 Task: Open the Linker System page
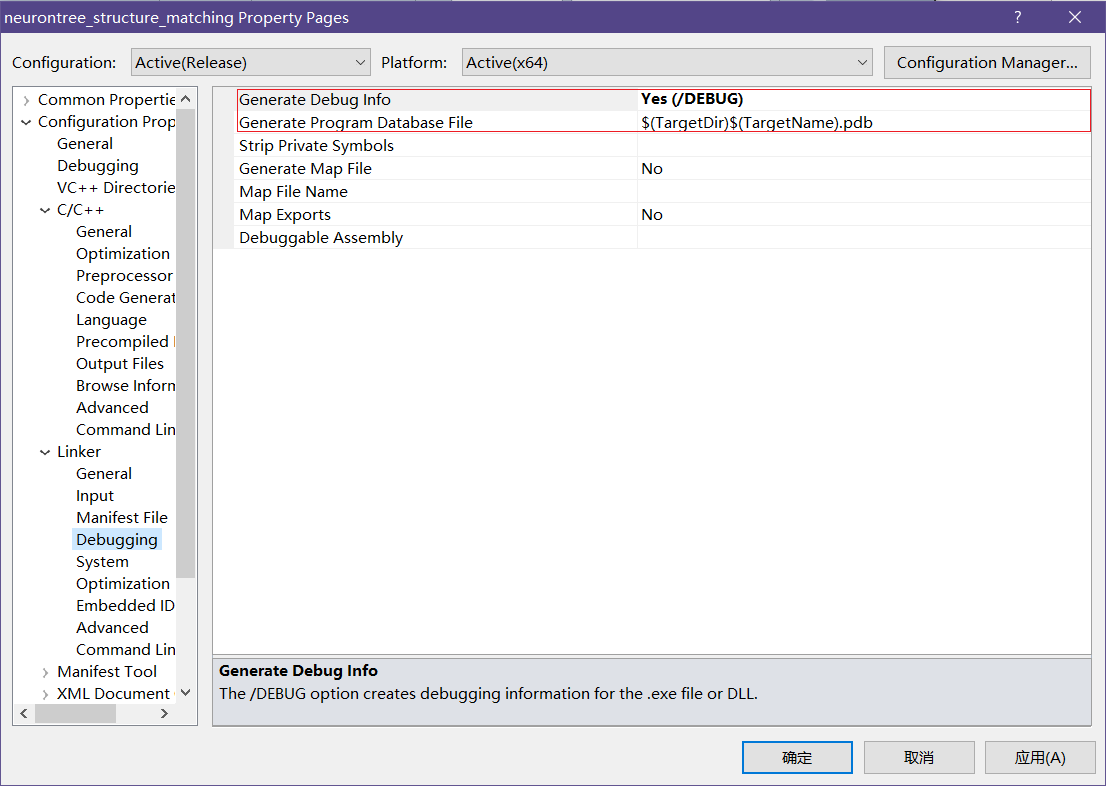pyautogui.click(x=102, y=562)
